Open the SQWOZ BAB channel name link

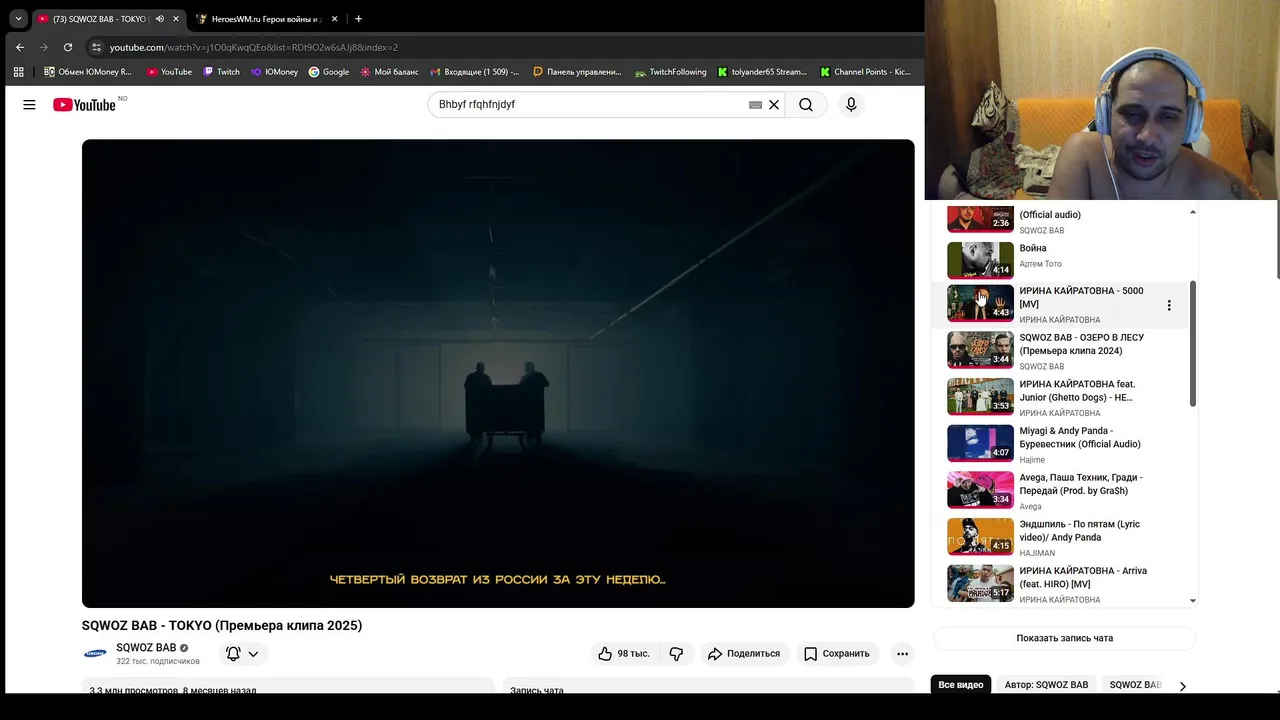(x=146, y=648)
